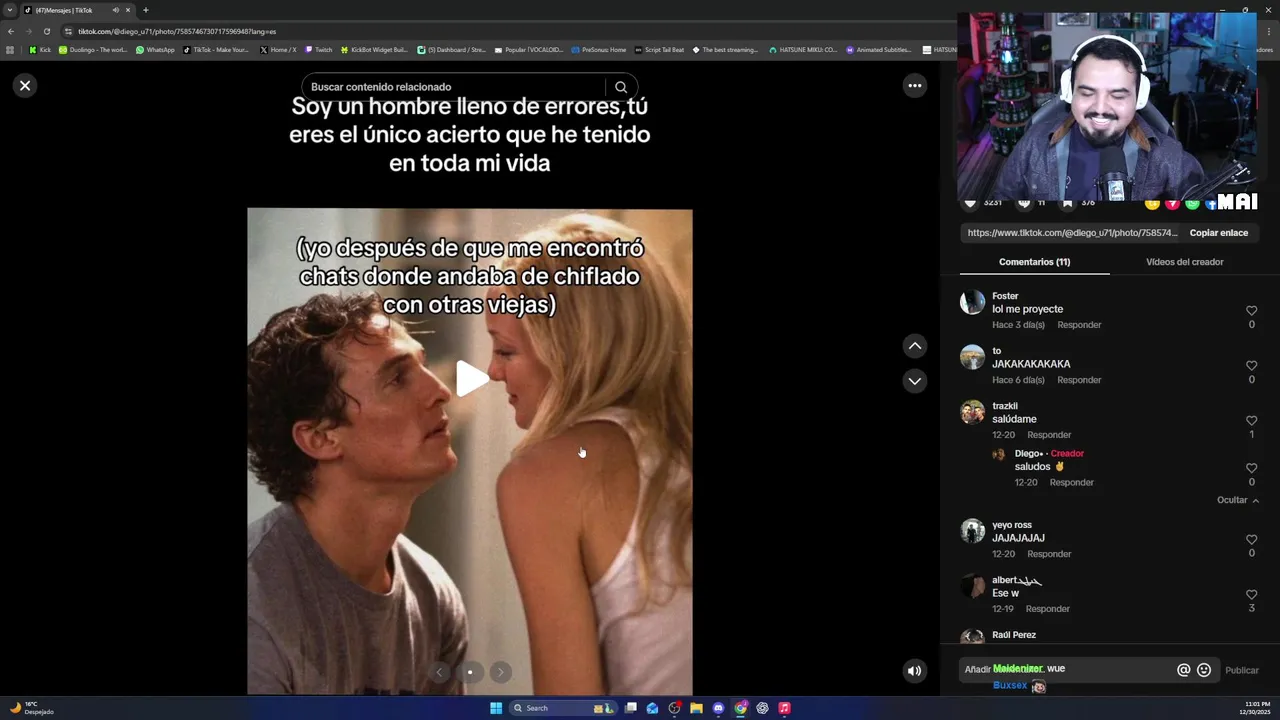Go to previous post with up chevron
1280x720 pixels.
(914, 346)
